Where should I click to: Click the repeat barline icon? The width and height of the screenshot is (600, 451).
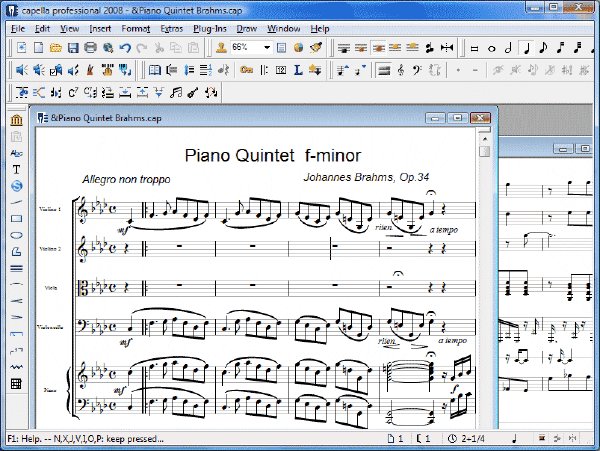[264, 70]
